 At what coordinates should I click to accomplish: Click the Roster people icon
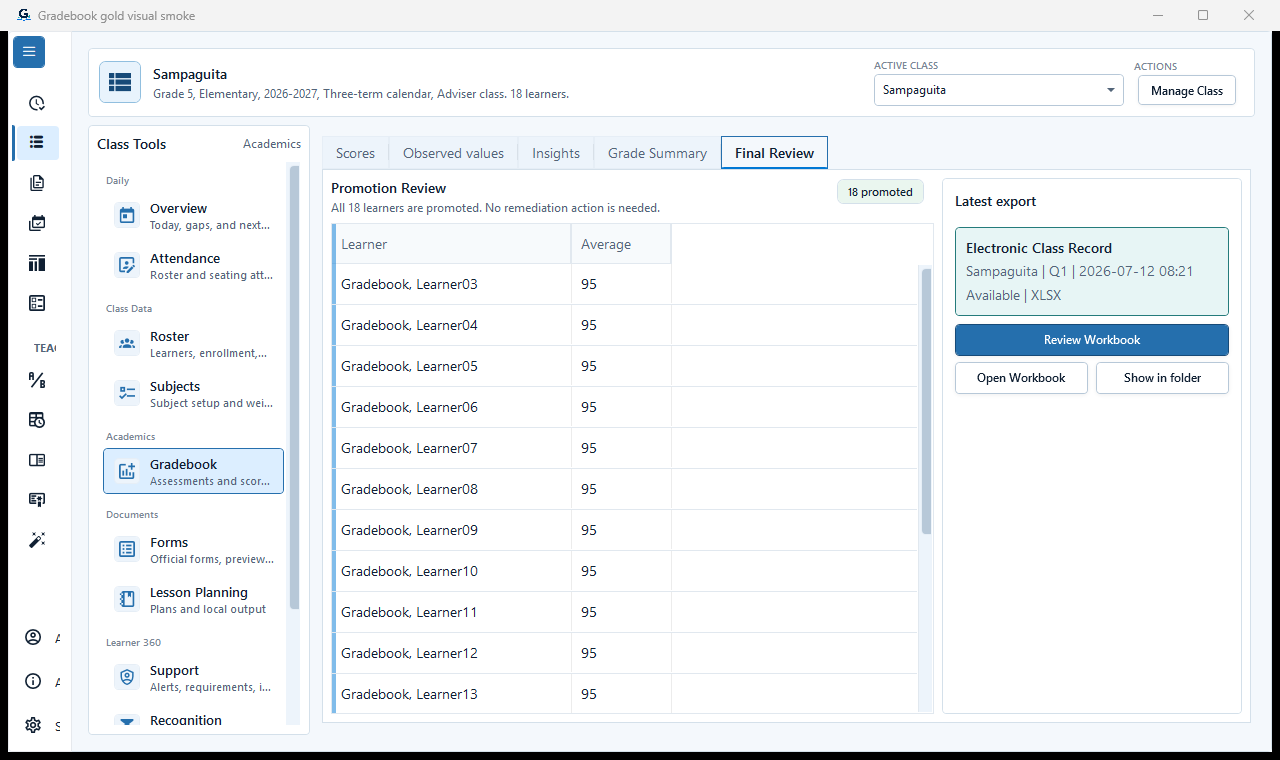coord(127,343)
